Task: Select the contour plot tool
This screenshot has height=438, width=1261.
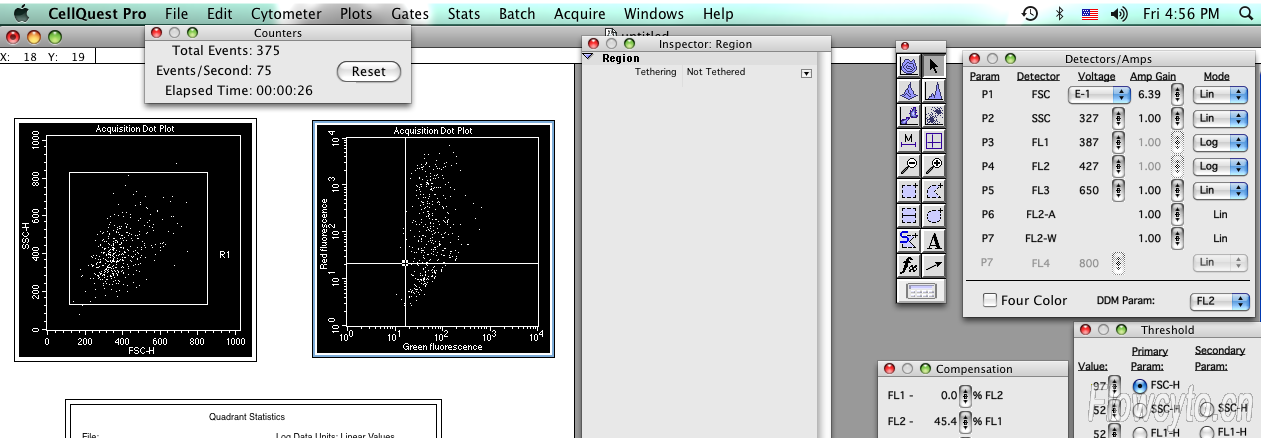Action: pos(909,66)
